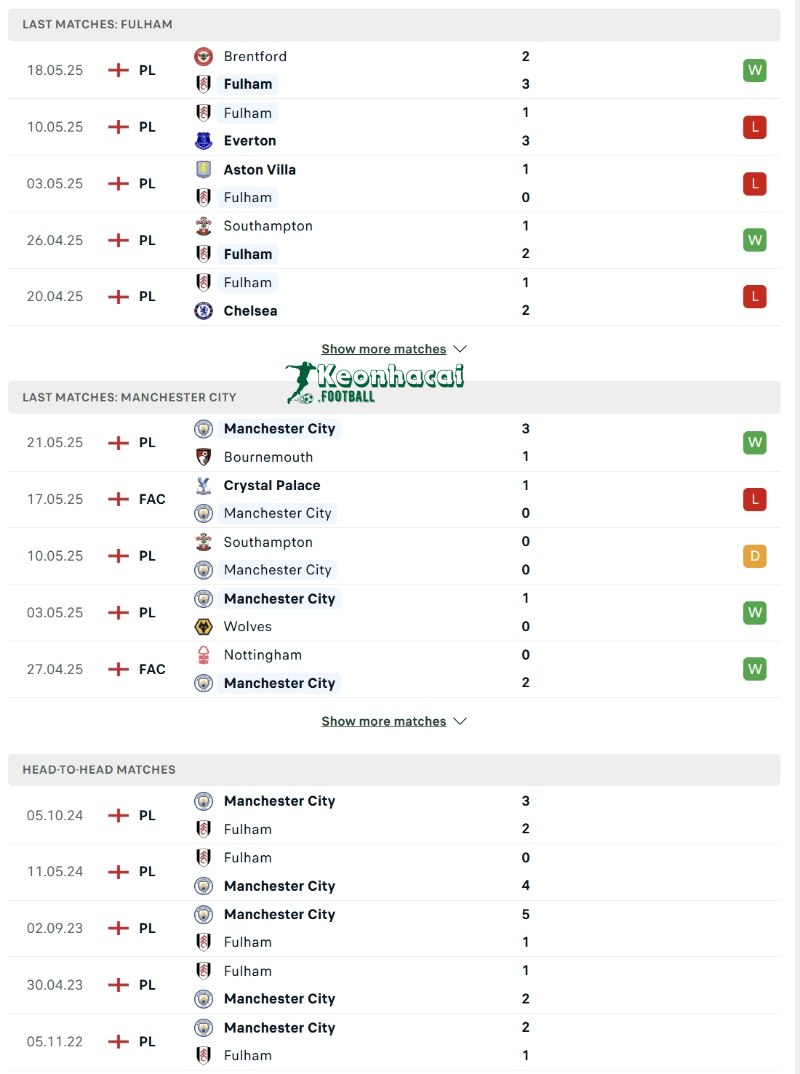Click the chevron beside Fulham's Show more matches
This screenshot has width=800, height=1074.
(460, 349)
